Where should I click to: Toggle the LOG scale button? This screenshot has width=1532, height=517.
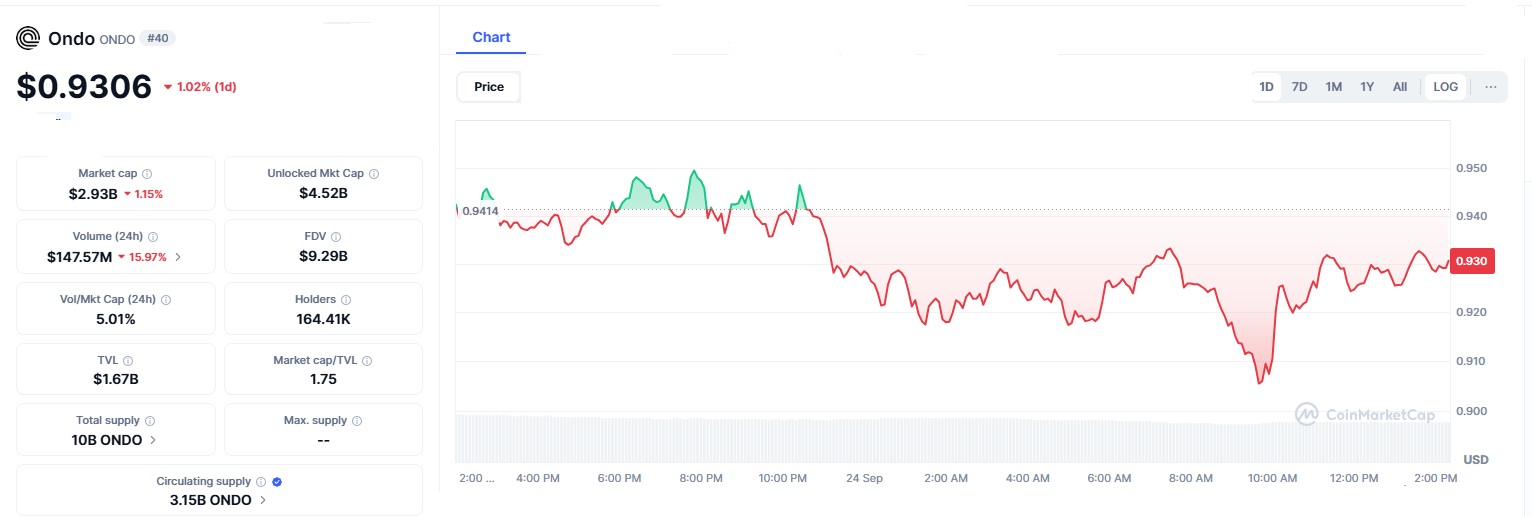pos(1446,87)
